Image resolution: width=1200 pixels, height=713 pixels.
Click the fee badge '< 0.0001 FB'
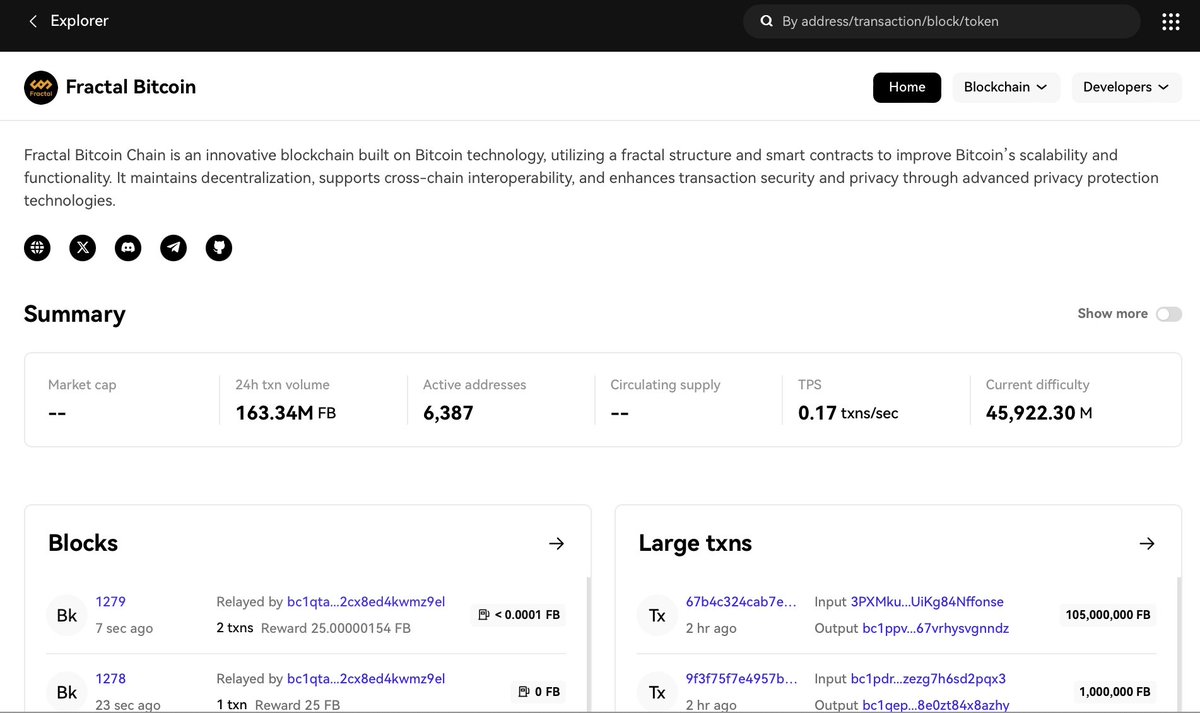(518, 615)
